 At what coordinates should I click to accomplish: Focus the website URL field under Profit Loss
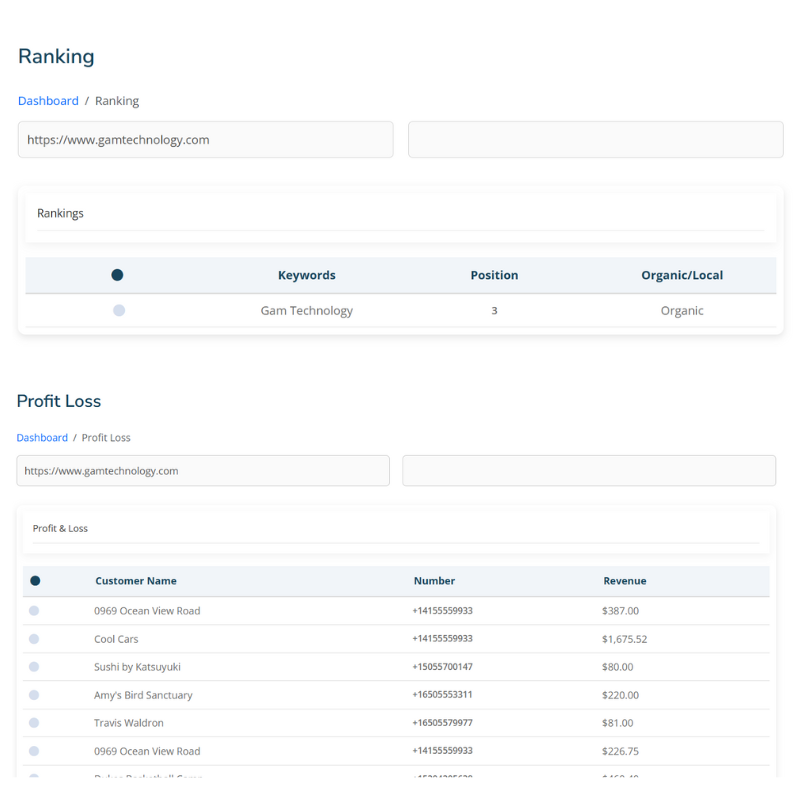[203, 471]
